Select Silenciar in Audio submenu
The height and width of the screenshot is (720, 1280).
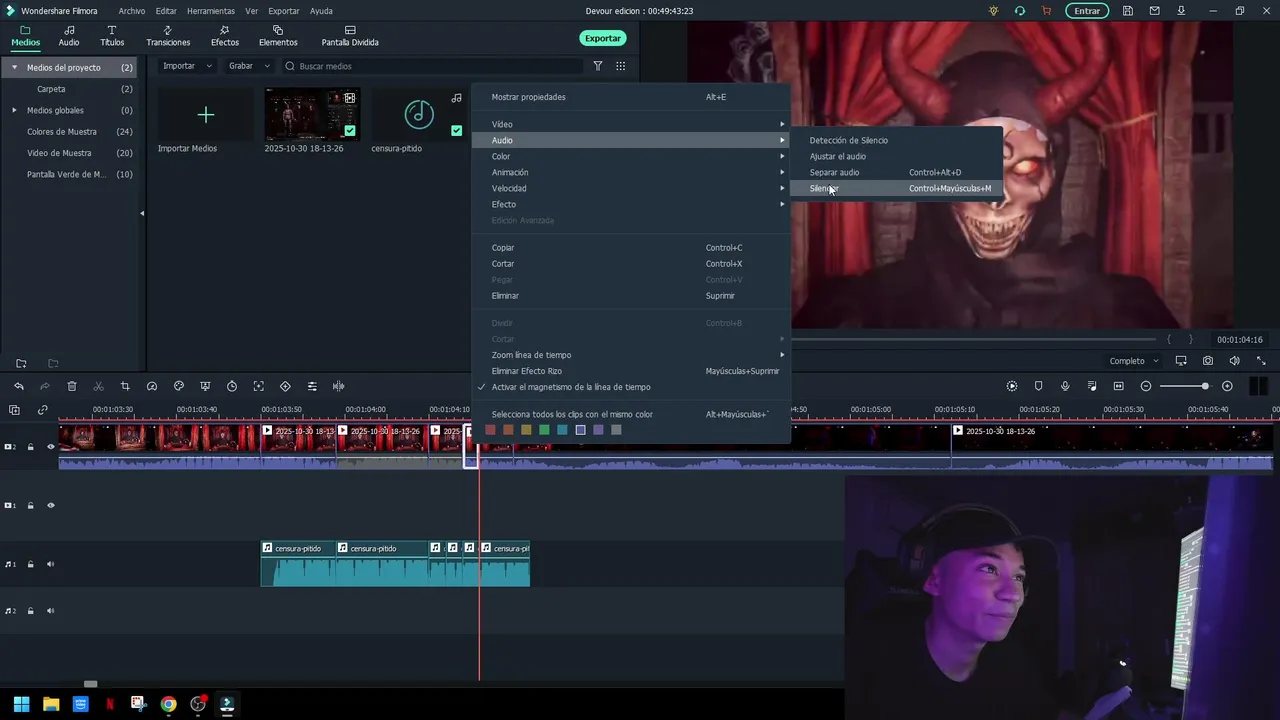(896, 188)
